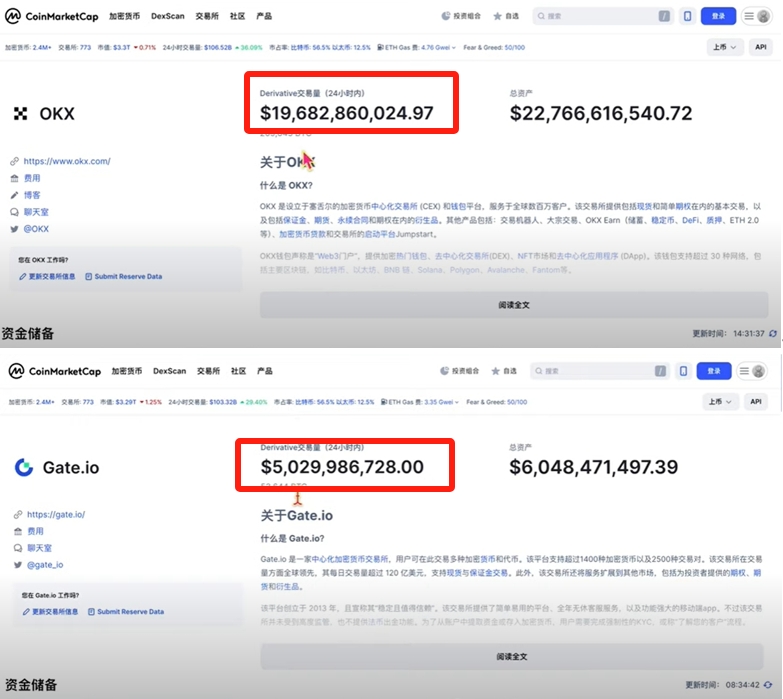Click the OKX exchange logo icon
Screen dimensions: 783x699
tap(20, 114)
